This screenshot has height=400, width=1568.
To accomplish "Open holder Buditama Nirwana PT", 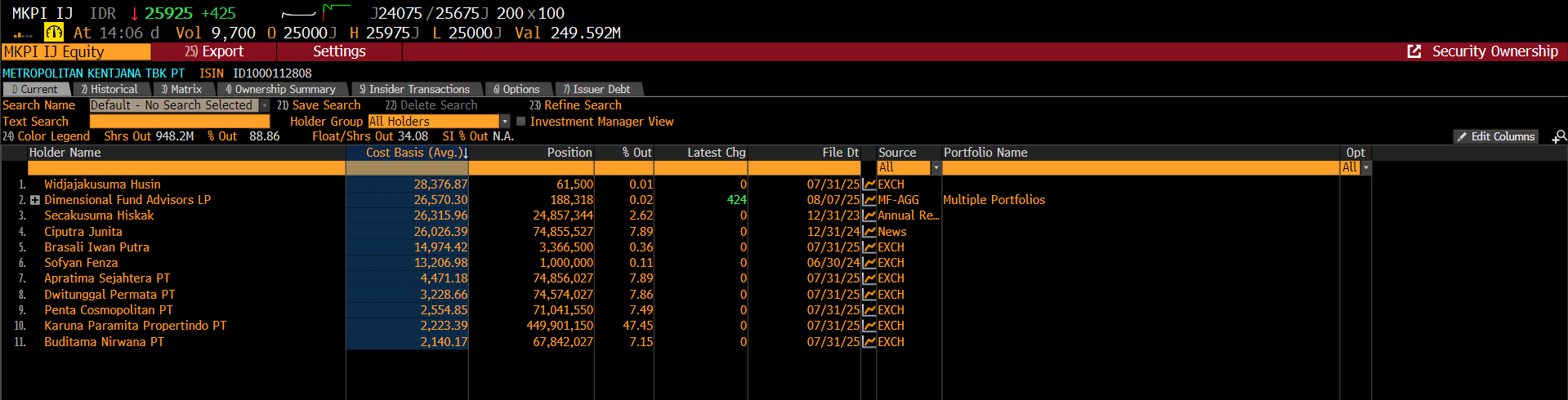I will [x=104, y=342].
